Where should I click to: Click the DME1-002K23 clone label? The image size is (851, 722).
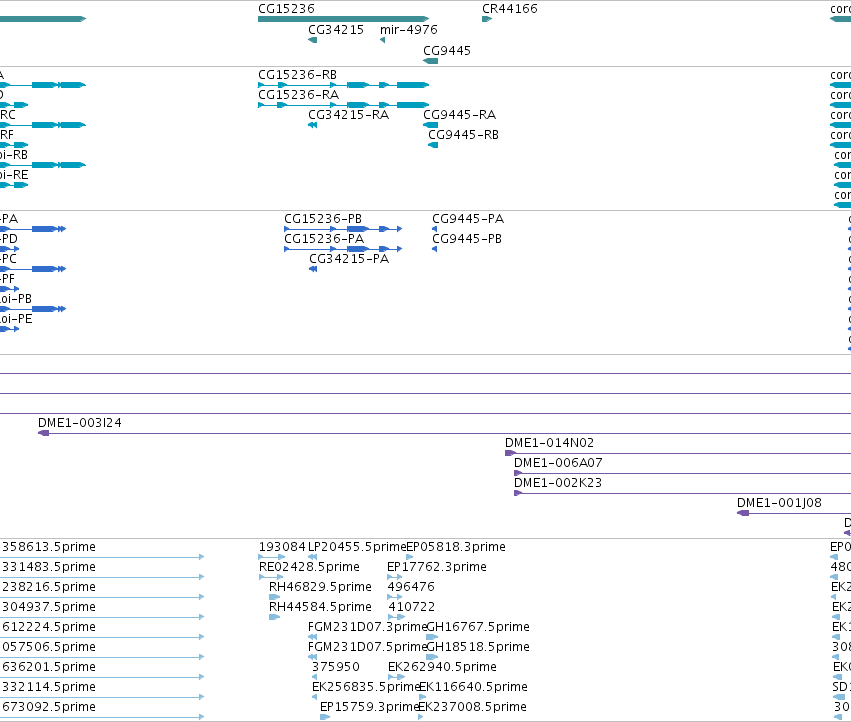558,483
